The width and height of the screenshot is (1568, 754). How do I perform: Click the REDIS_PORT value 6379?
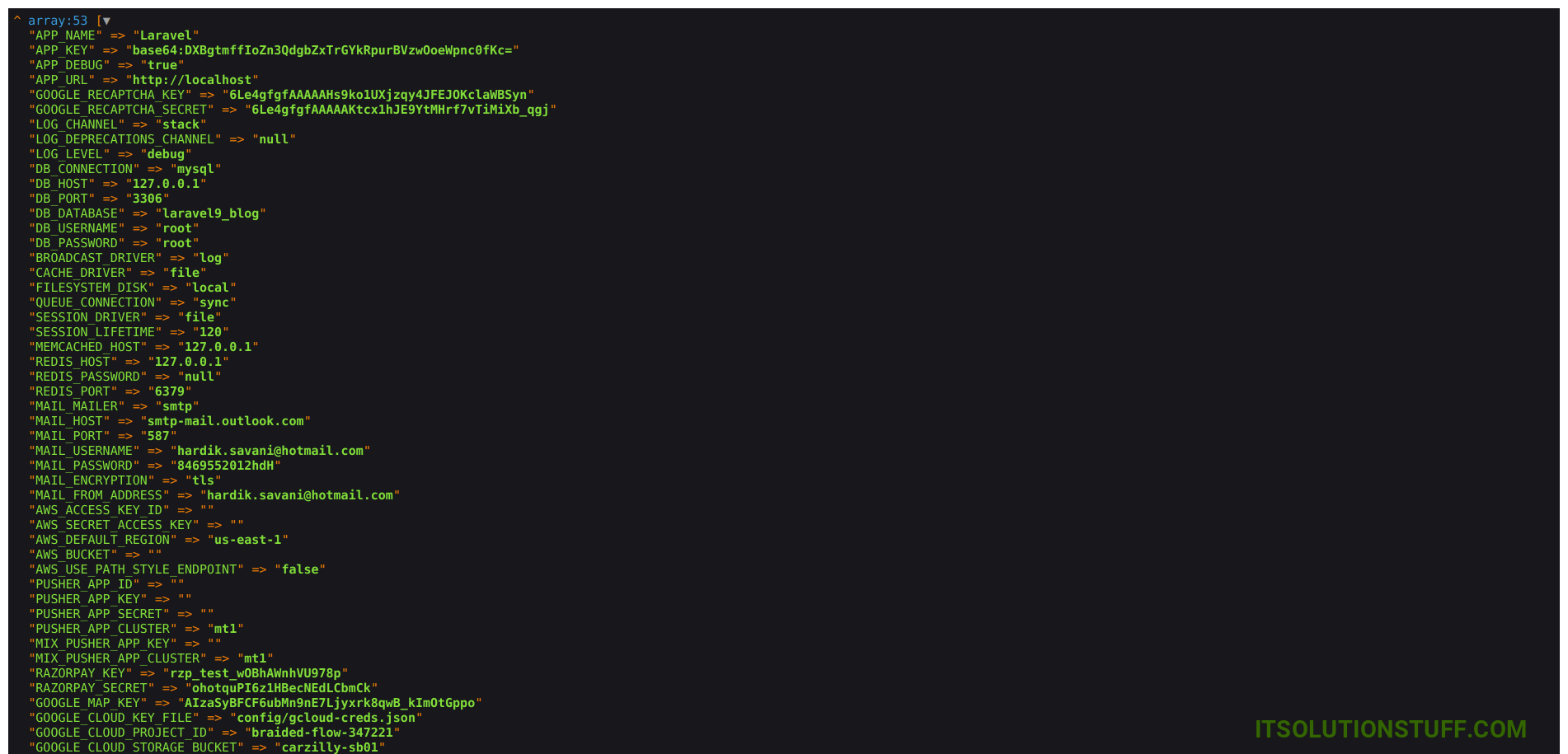[x=169, y=391]
